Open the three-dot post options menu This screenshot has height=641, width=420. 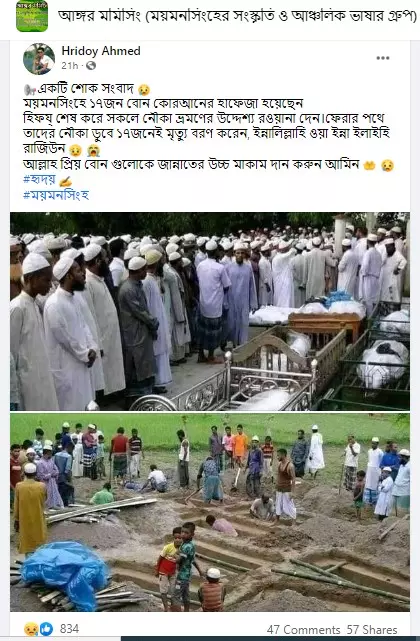(383, 58)
